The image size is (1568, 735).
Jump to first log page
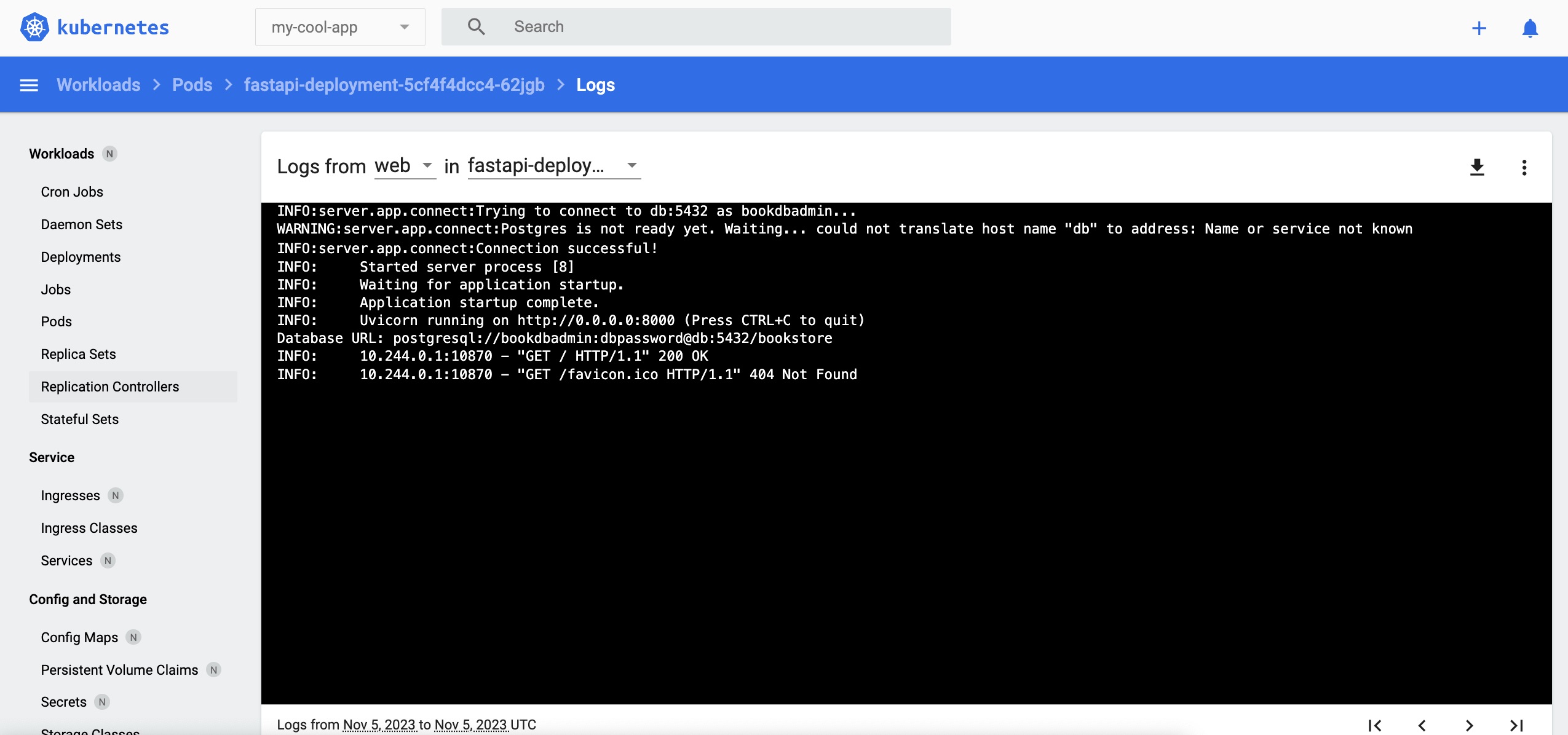tap(1375, 725)
